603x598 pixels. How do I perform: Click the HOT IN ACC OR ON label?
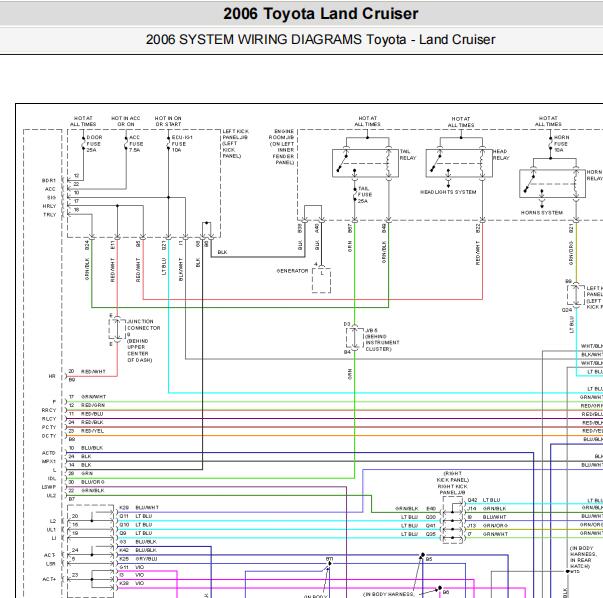coord(126,121)
